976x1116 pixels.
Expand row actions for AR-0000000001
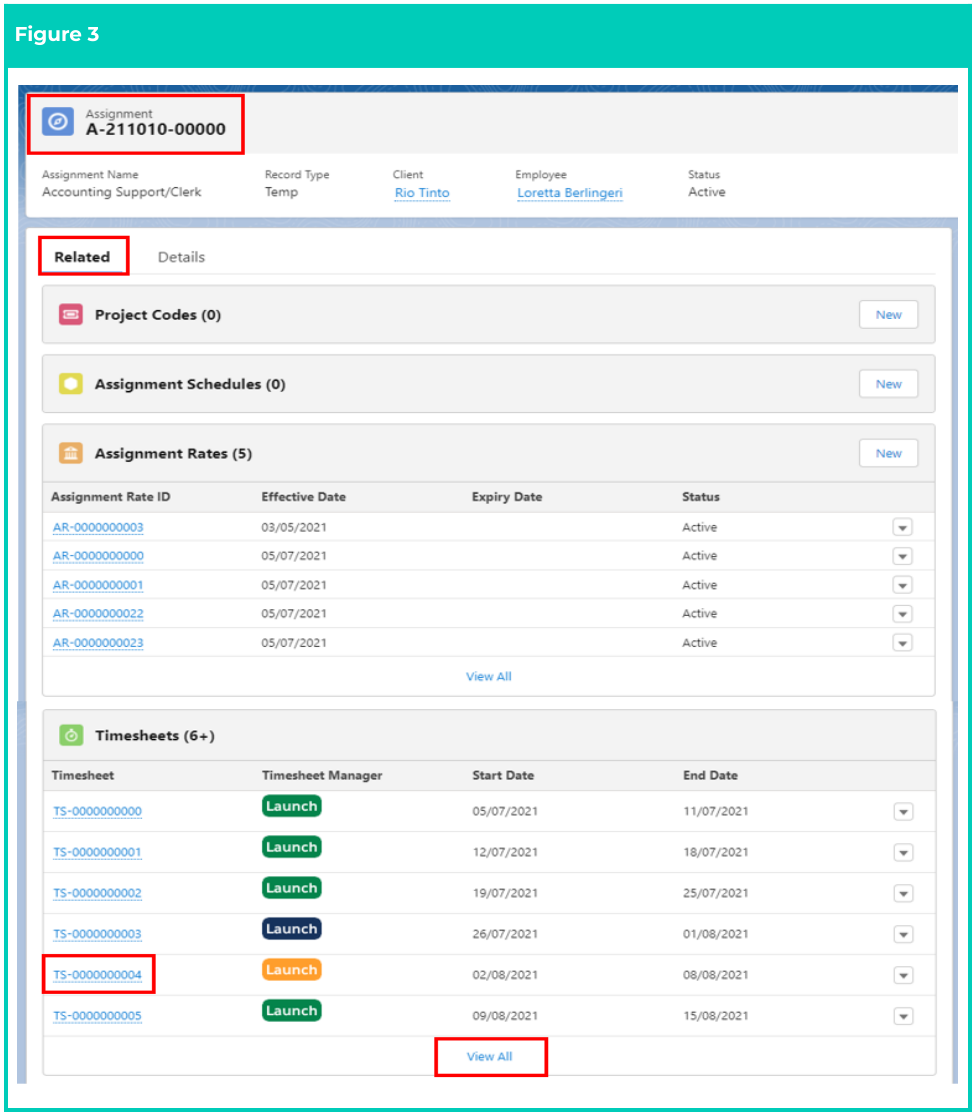(x=903, y=585)
